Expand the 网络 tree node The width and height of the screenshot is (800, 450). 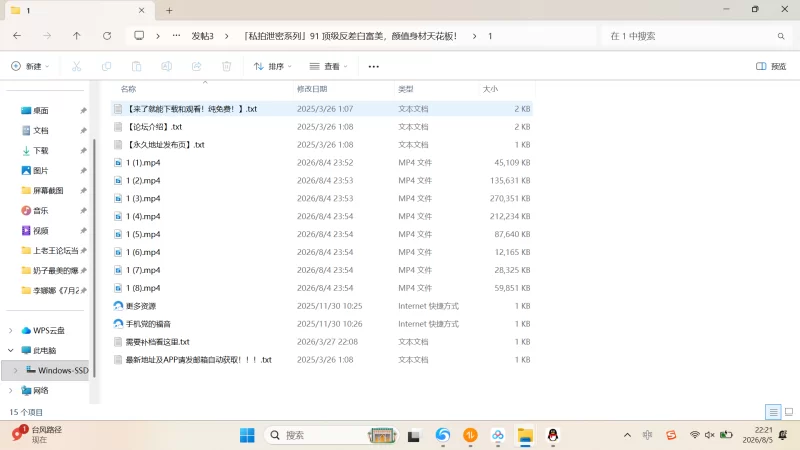point(11,390)
